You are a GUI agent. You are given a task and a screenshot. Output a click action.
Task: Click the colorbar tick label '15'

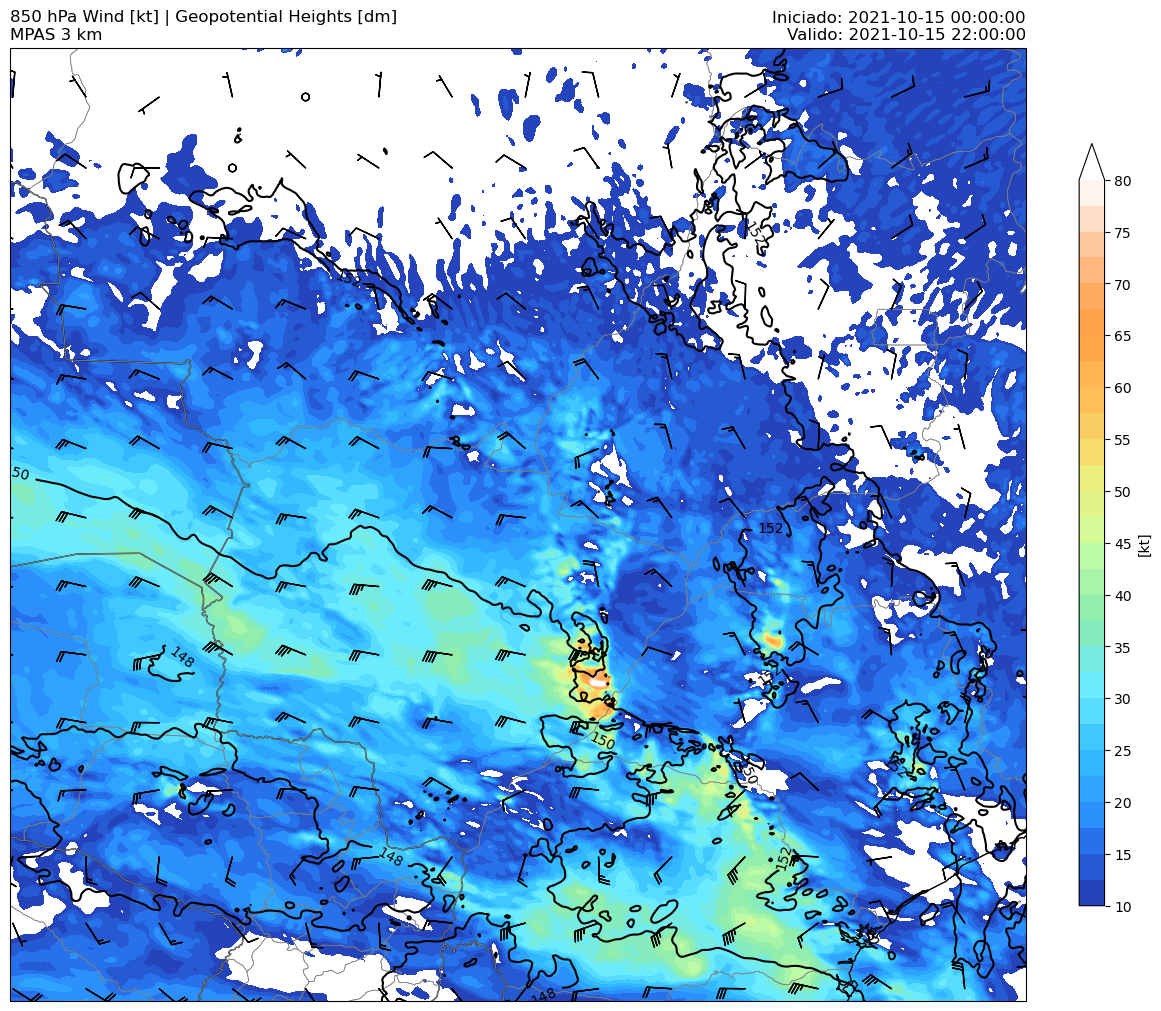[1122, 855]
